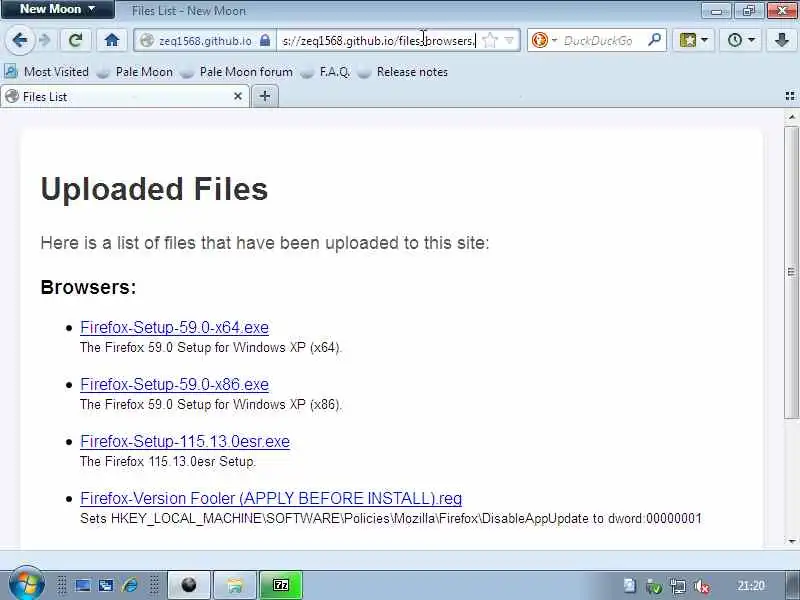This screenshot has height=600, width=800.
Task: Open the History clock button
Action: (735, 40)
